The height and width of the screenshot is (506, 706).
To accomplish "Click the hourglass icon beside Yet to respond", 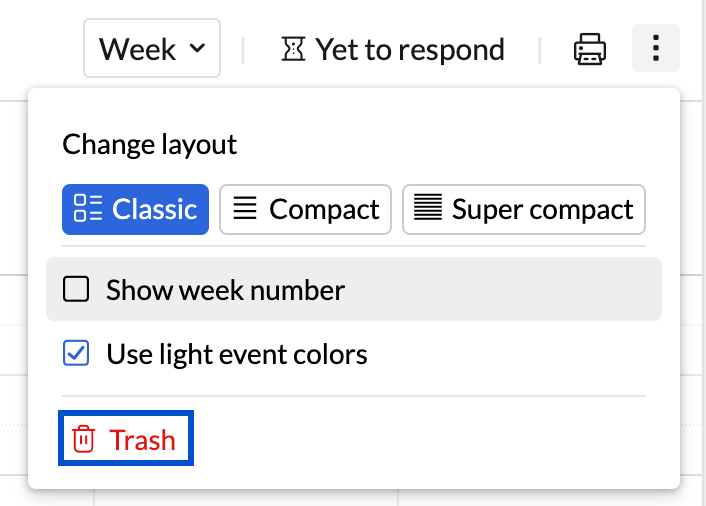I will (292, 49).
